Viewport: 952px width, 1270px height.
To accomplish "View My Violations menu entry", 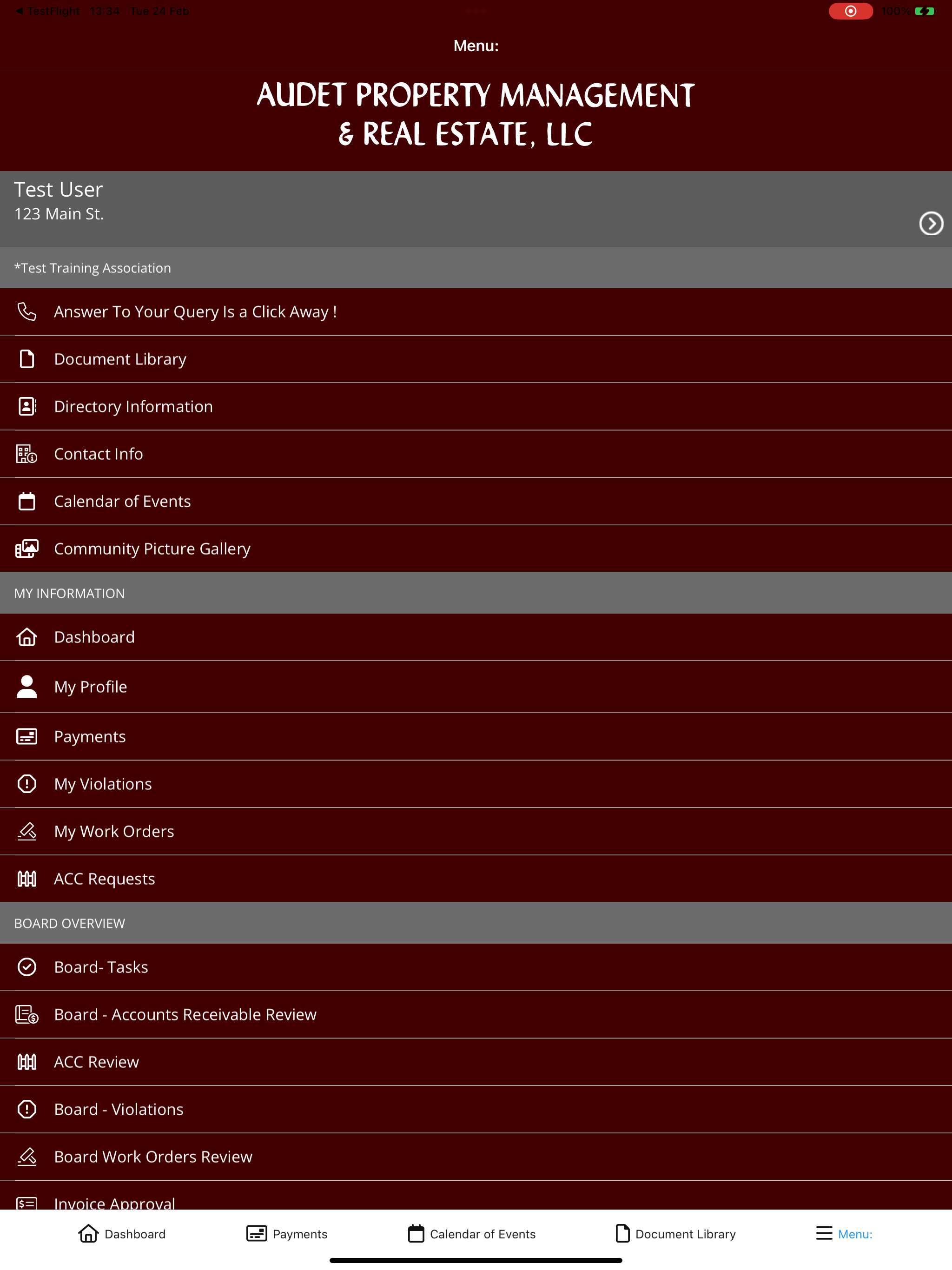I will tap(476, 784).
